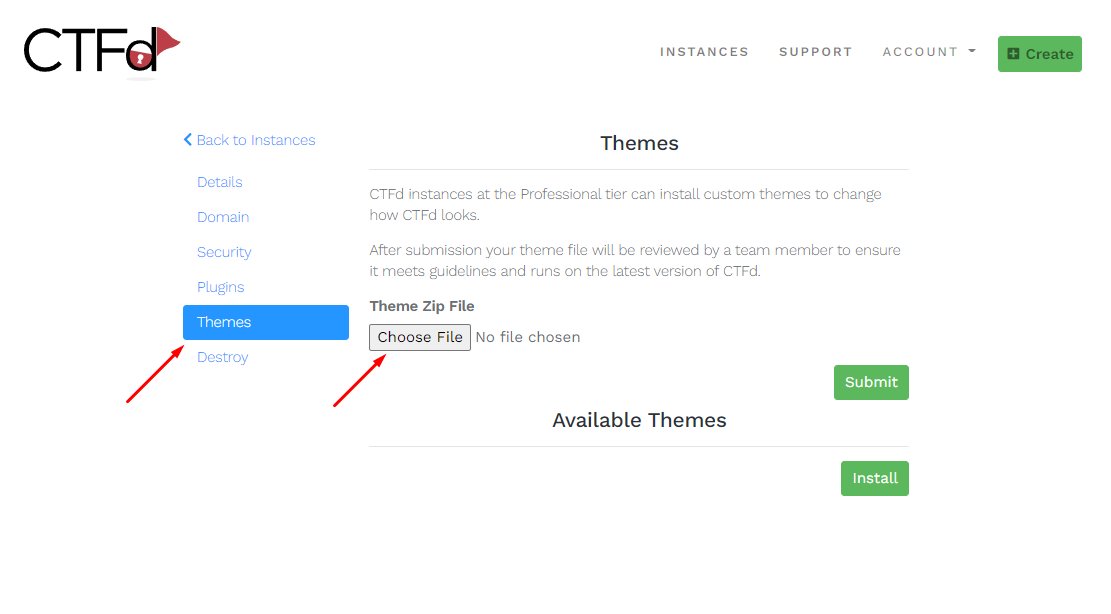1111x614 pixels.
Task: Follow the Back to Instances link
Action: [255, 140]
